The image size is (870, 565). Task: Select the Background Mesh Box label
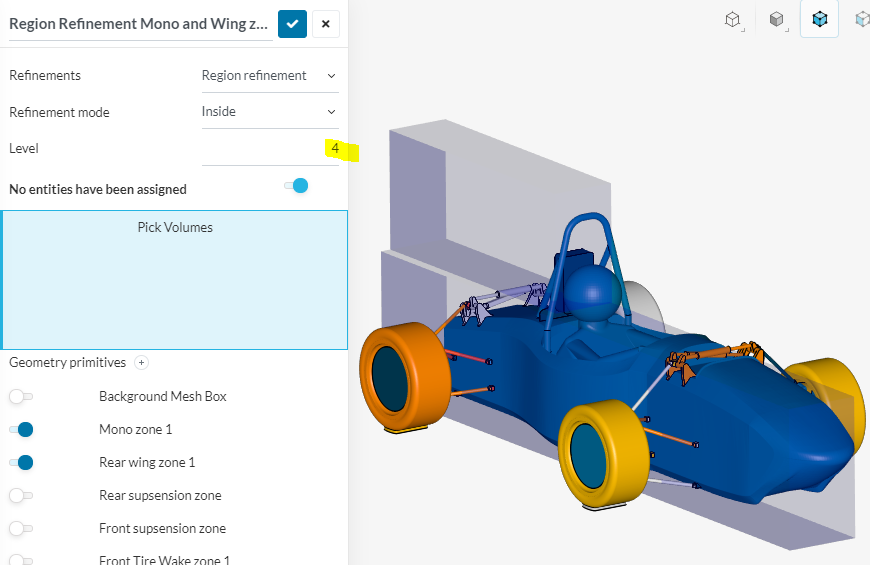pyautogui.click(x=163, y=396)
